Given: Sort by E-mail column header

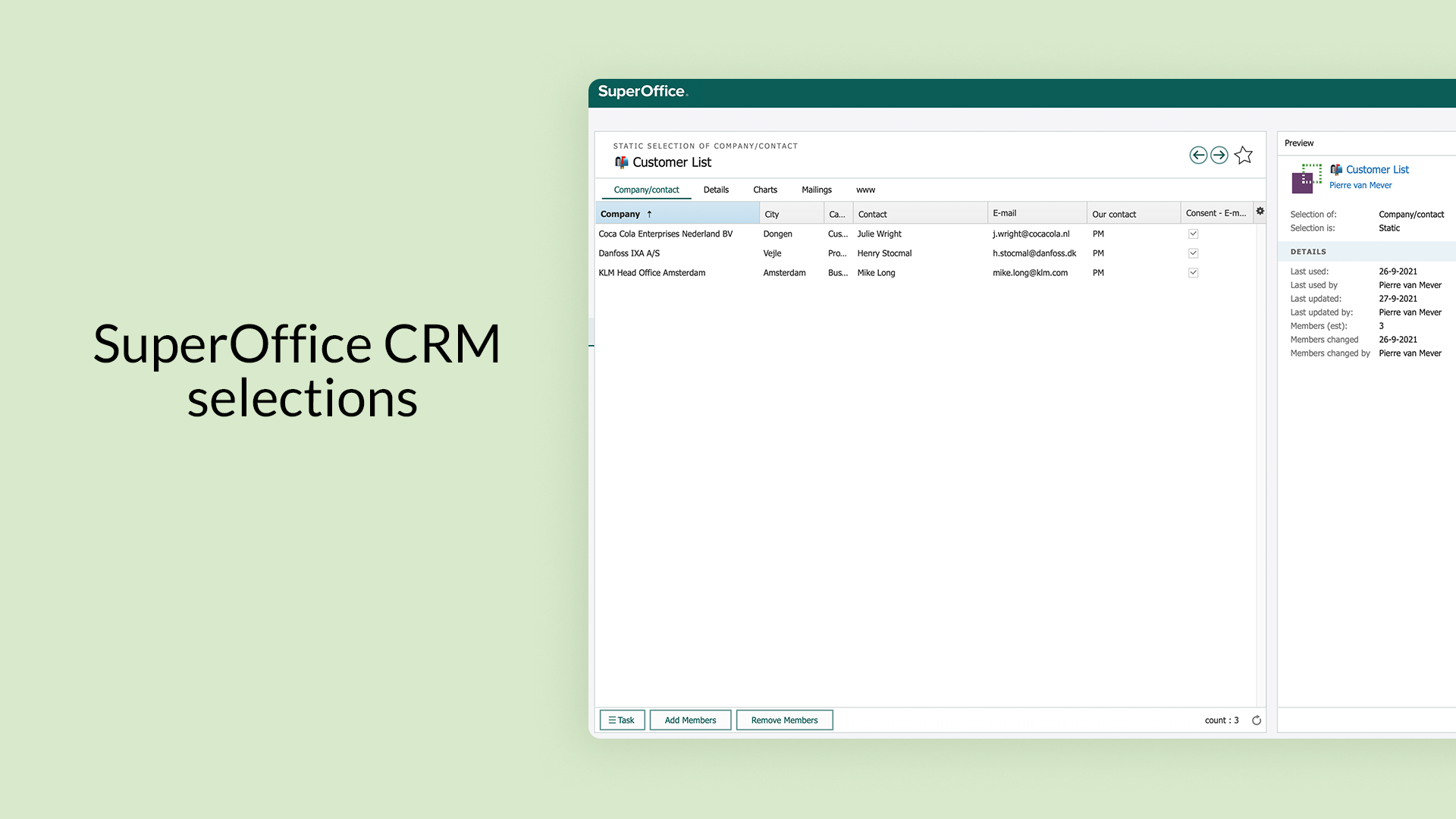Looking at the screenshot, I should (1037, 214).
